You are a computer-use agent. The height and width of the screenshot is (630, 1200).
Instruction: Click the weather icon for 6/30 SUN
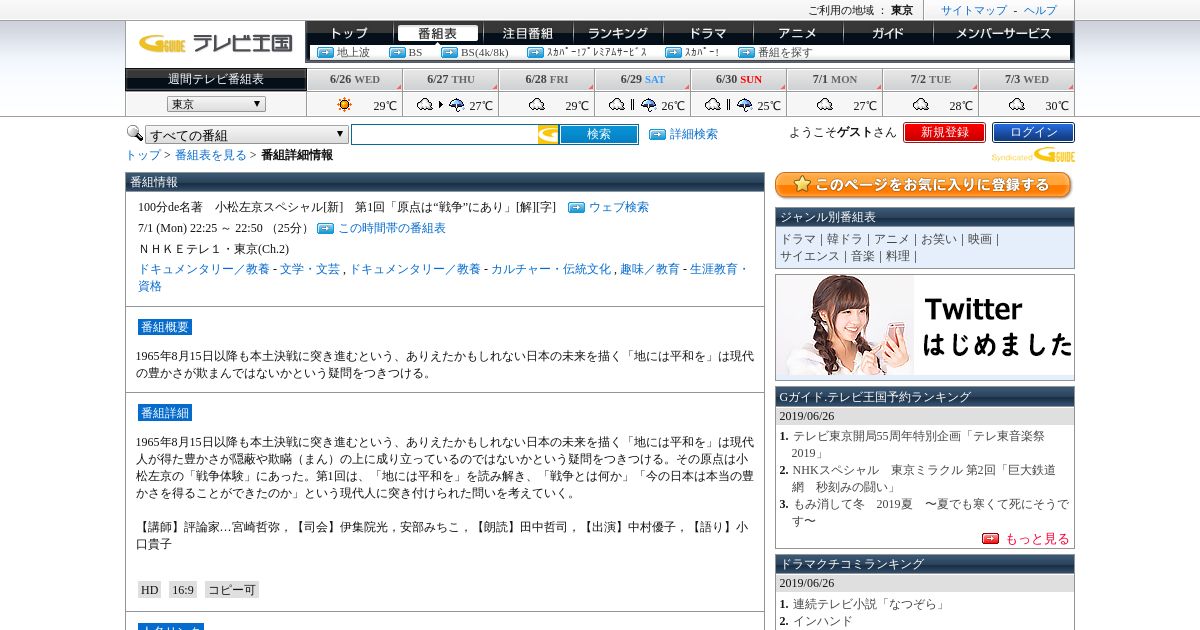[x=729, y=104]
